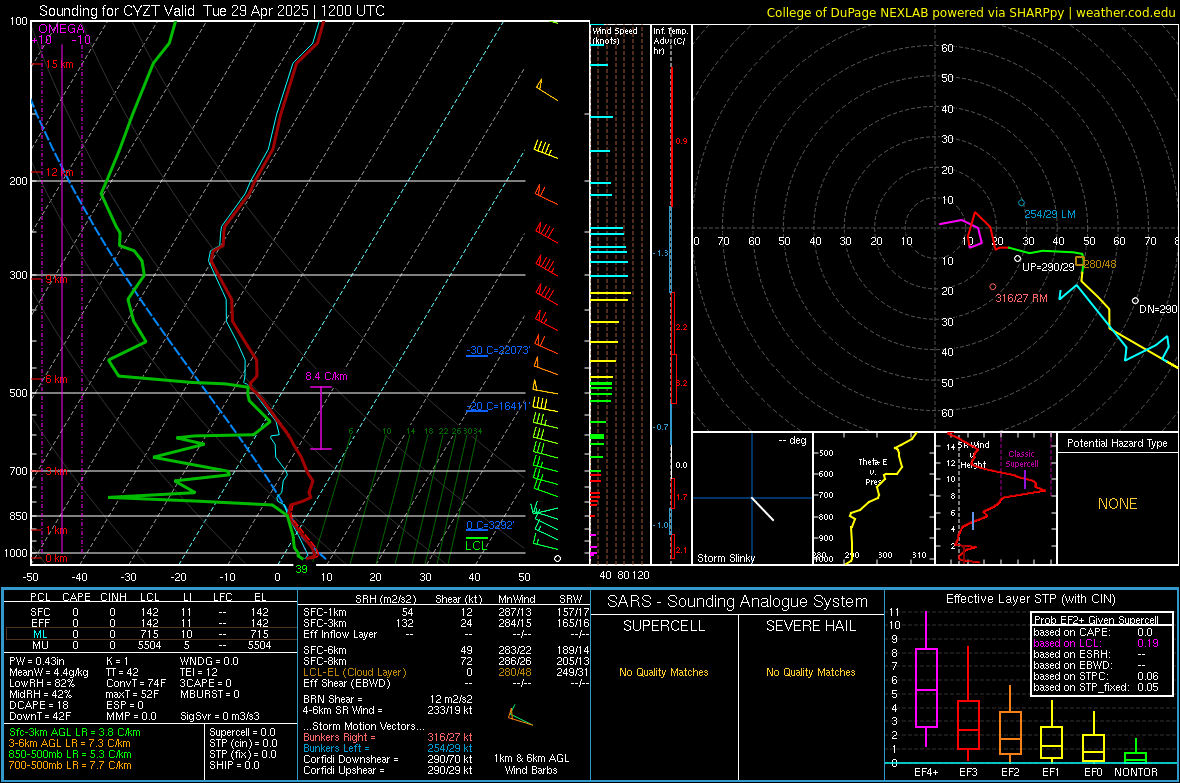Select the magenta OMEGA label
The height and width of the screenshot is (783, 1180).
point(62,29)
